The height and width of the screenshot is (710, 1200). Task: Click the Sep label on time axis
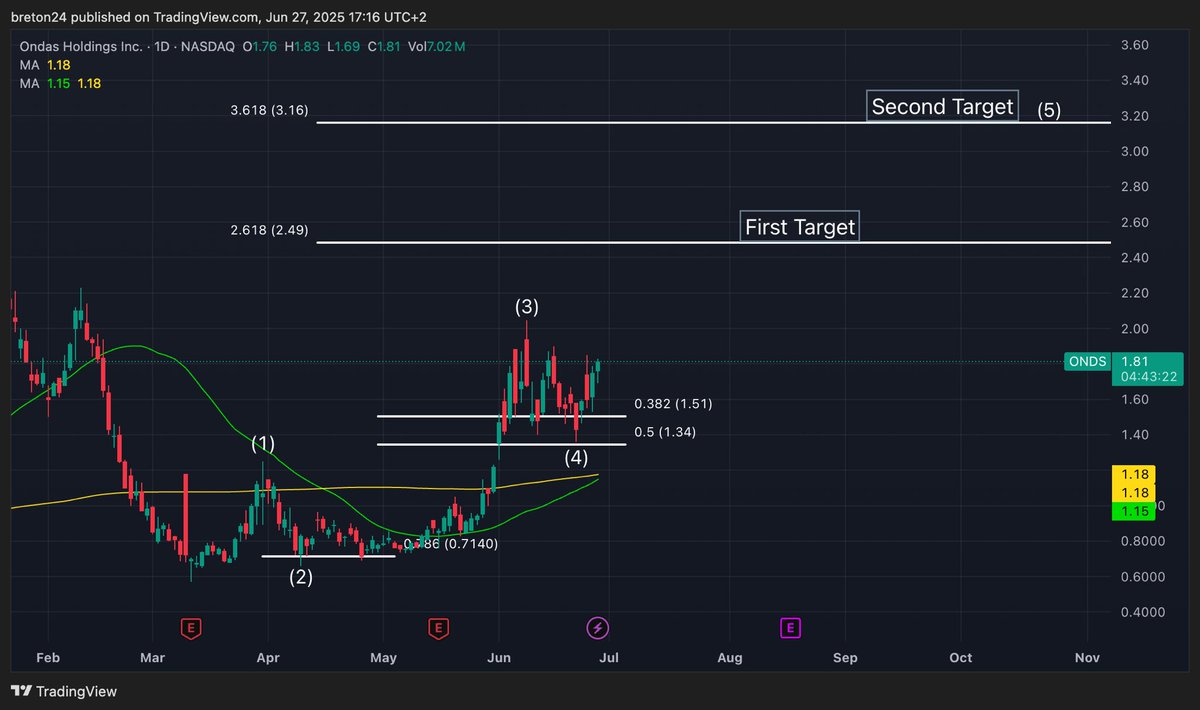845,658
